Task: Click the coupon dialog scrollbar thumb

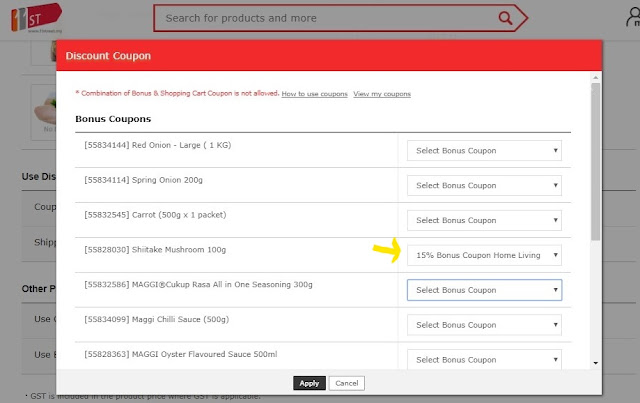Action: tap(596, 162)
